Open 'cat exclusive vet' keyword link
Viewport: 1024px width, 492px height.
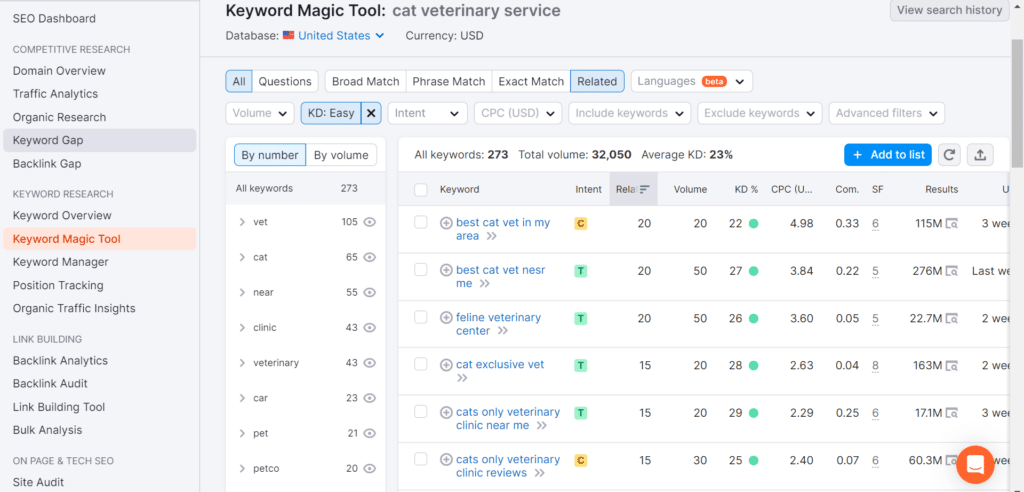click(500, 365)
